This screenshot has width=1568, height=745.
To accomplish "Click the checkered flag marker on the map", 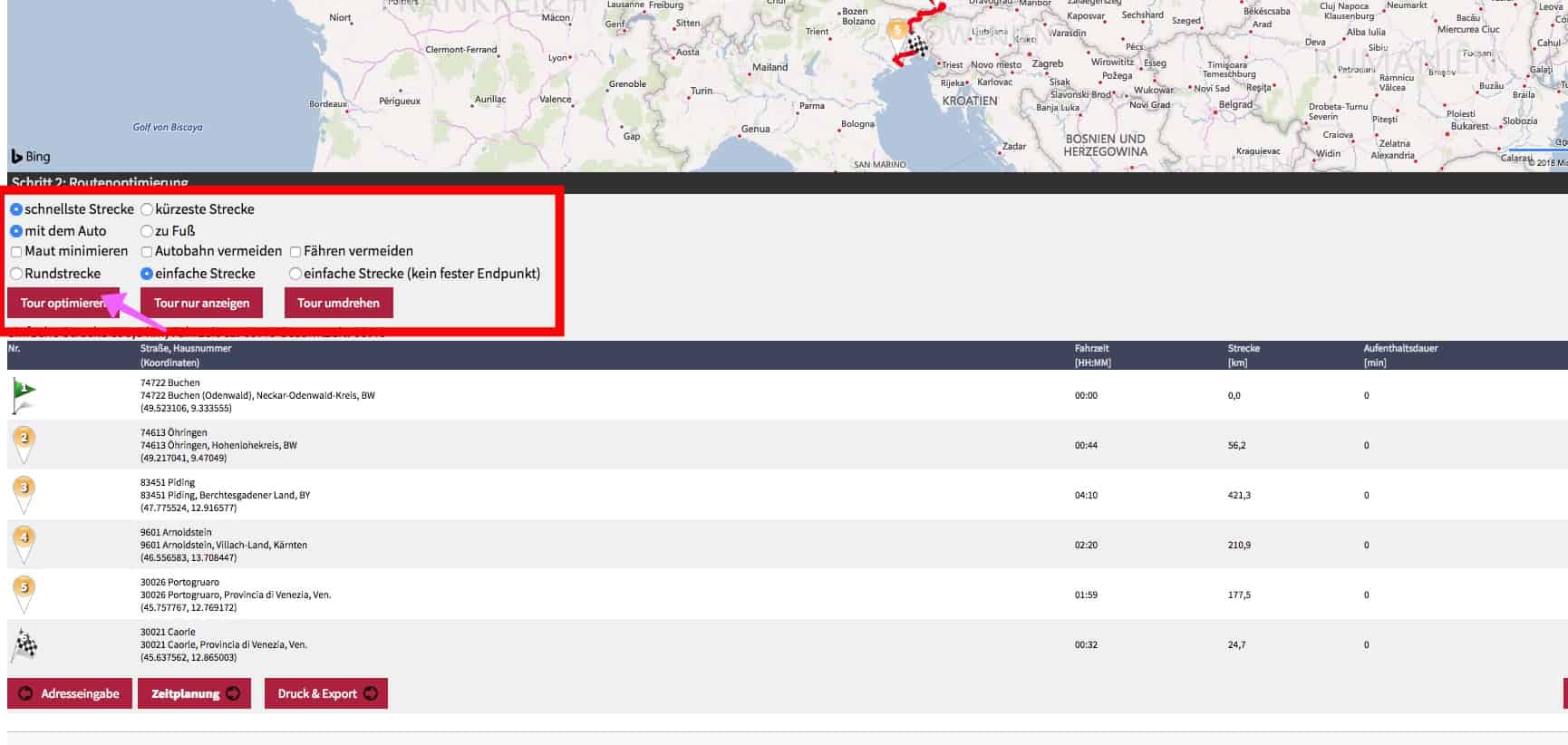I will [918, 46].
